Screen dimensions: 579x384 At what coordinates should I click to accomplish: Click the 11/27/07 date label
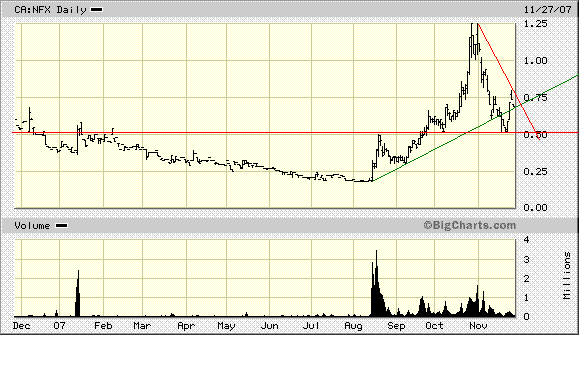548,10
